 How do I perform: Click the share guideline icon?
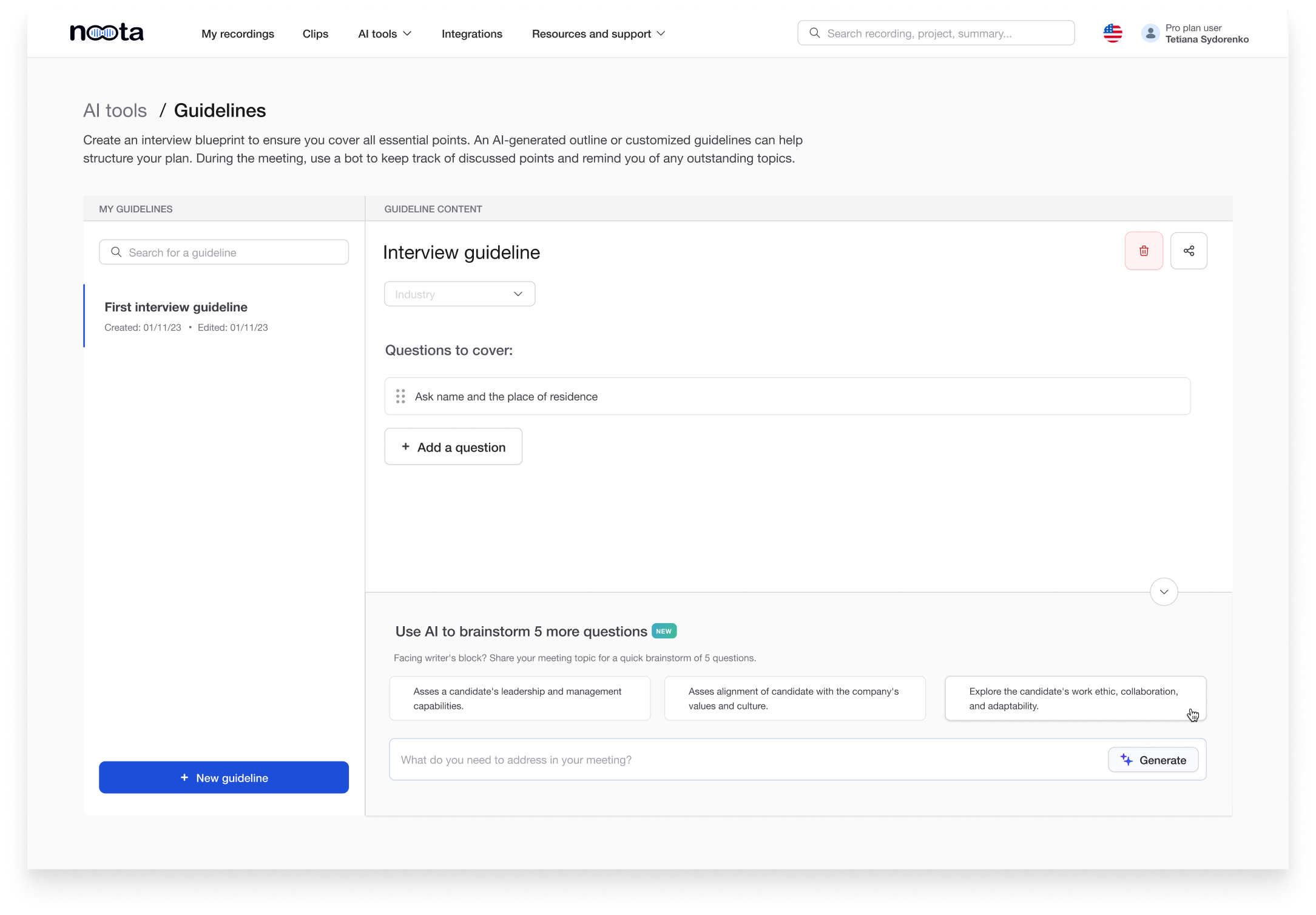(x=1188, y=251)
